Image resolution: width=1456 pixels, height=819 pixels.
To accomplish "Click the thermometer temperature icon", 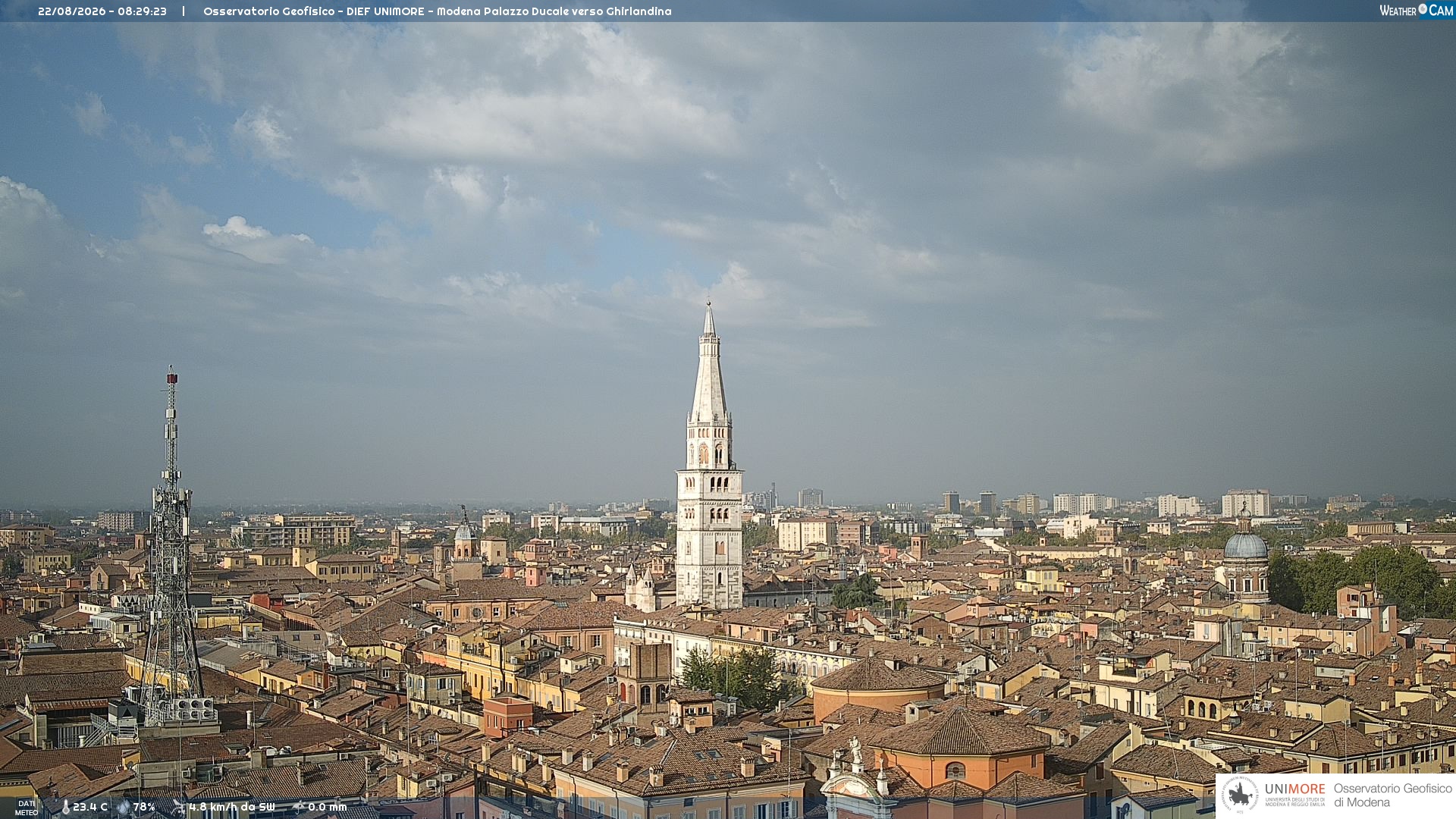I will tap(65, 808).
